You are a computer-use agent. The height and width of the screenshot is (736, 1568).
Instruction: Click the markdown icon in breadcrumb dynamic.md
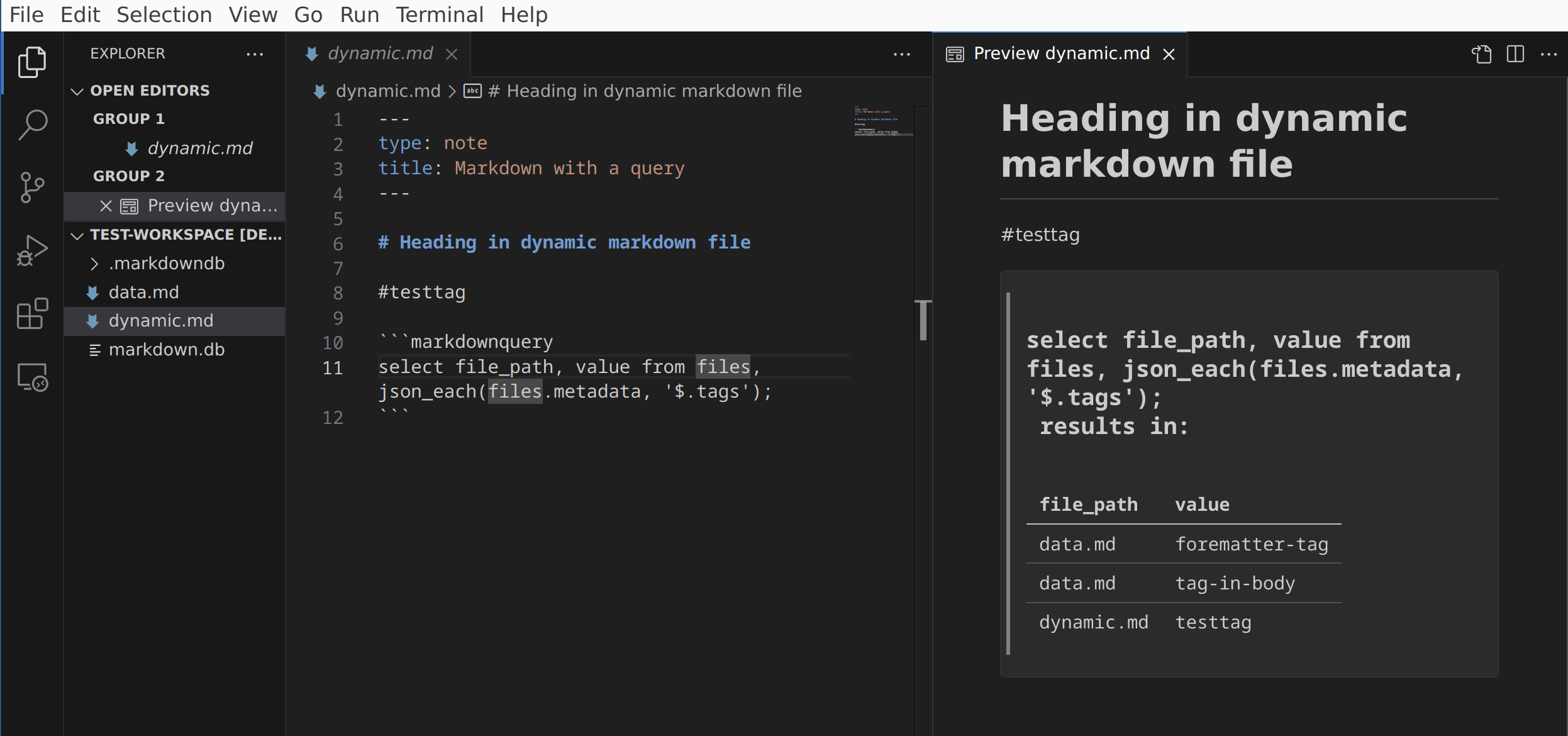[320, 91]
